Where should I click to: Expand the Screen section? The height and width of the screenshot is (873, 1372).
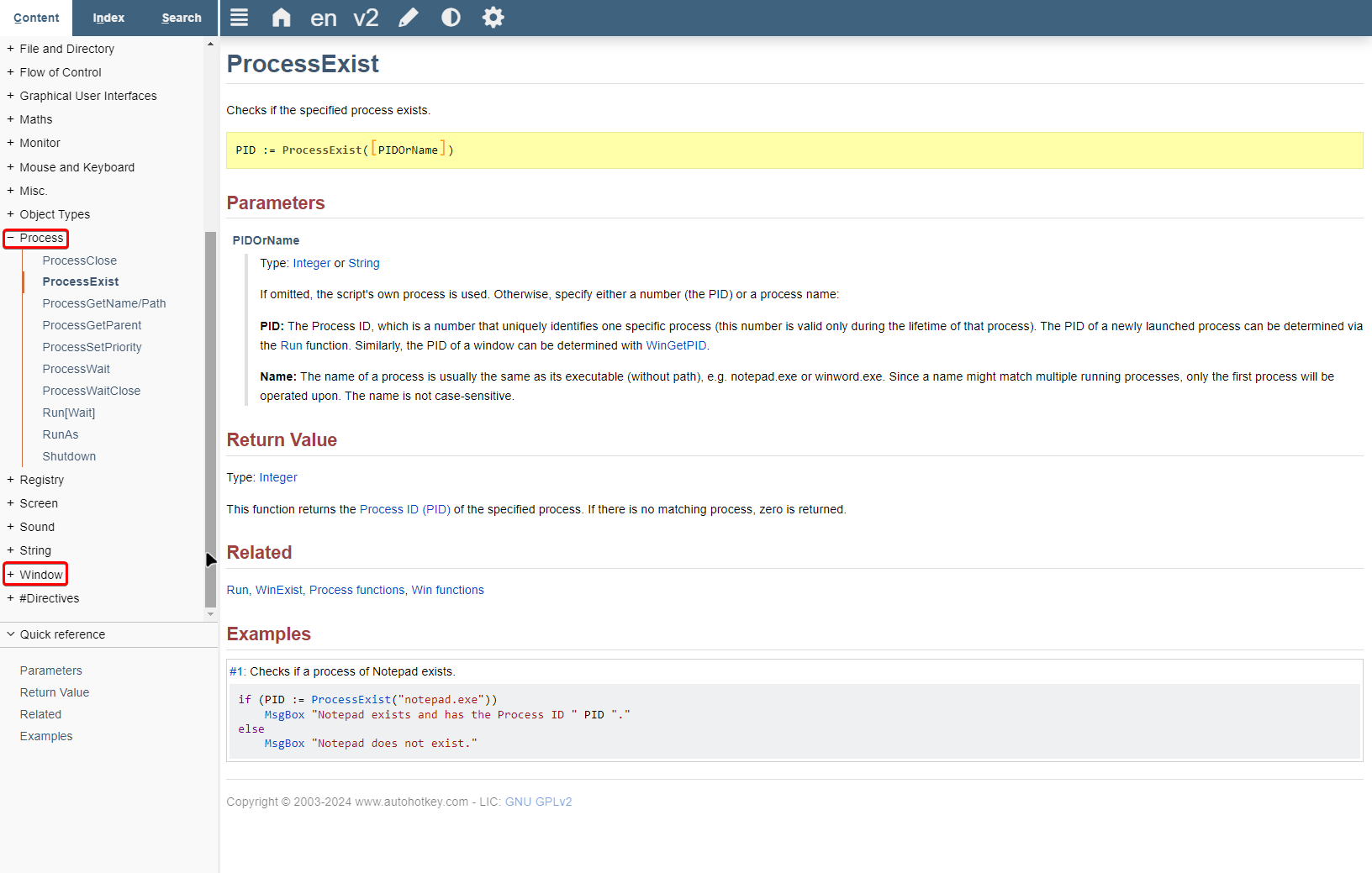point(39,503)
